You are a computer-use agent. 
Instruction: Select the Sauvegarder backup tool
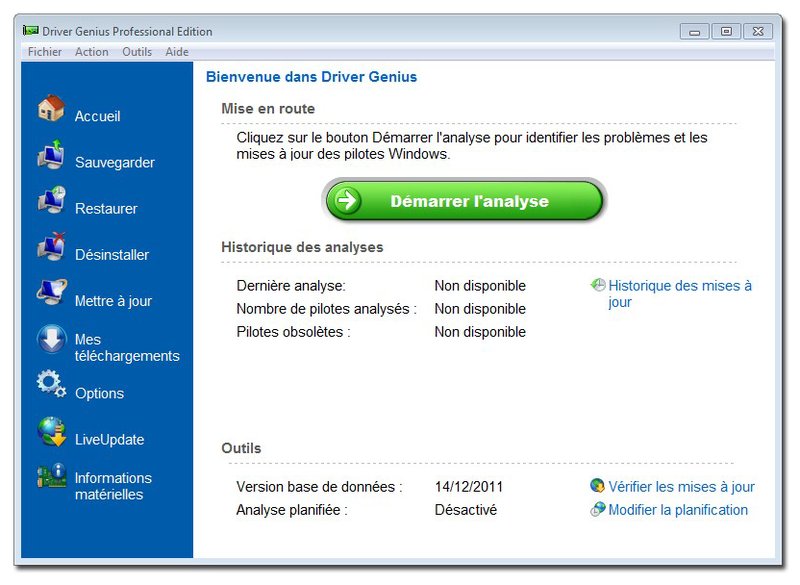114,162
